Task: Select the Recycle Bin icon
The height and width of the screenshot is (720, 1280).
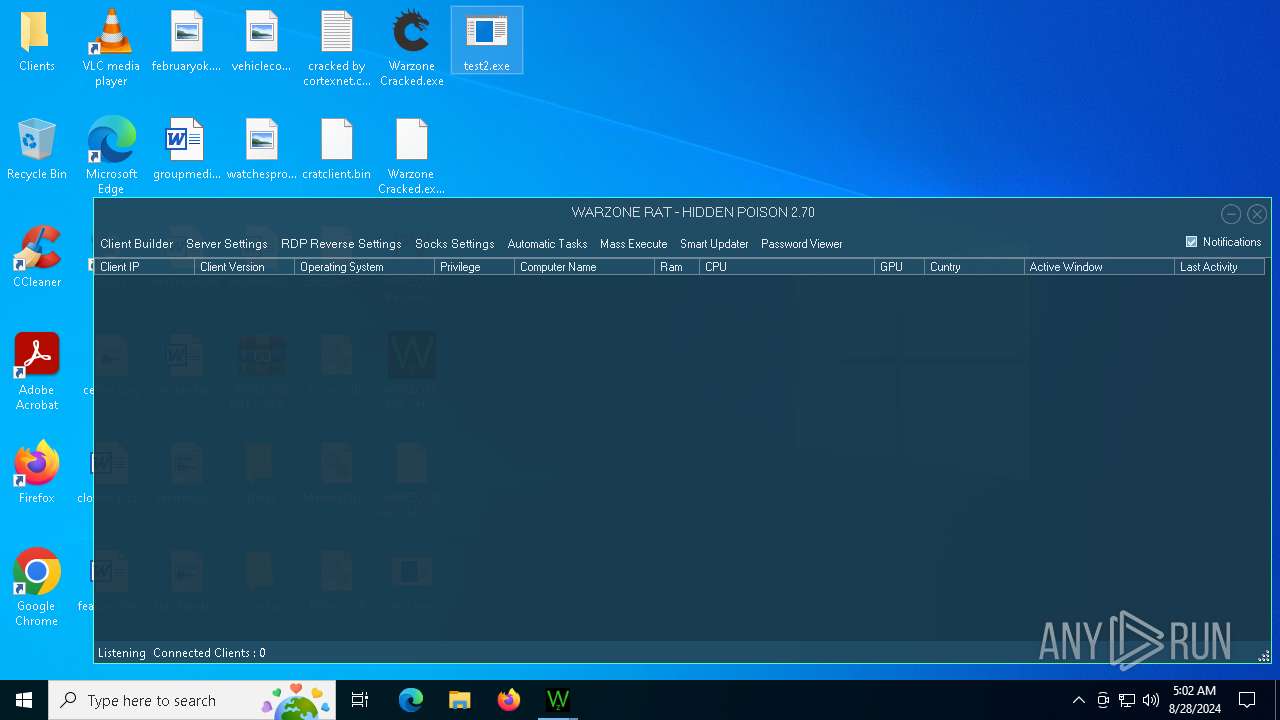Action: click(36, 149)
